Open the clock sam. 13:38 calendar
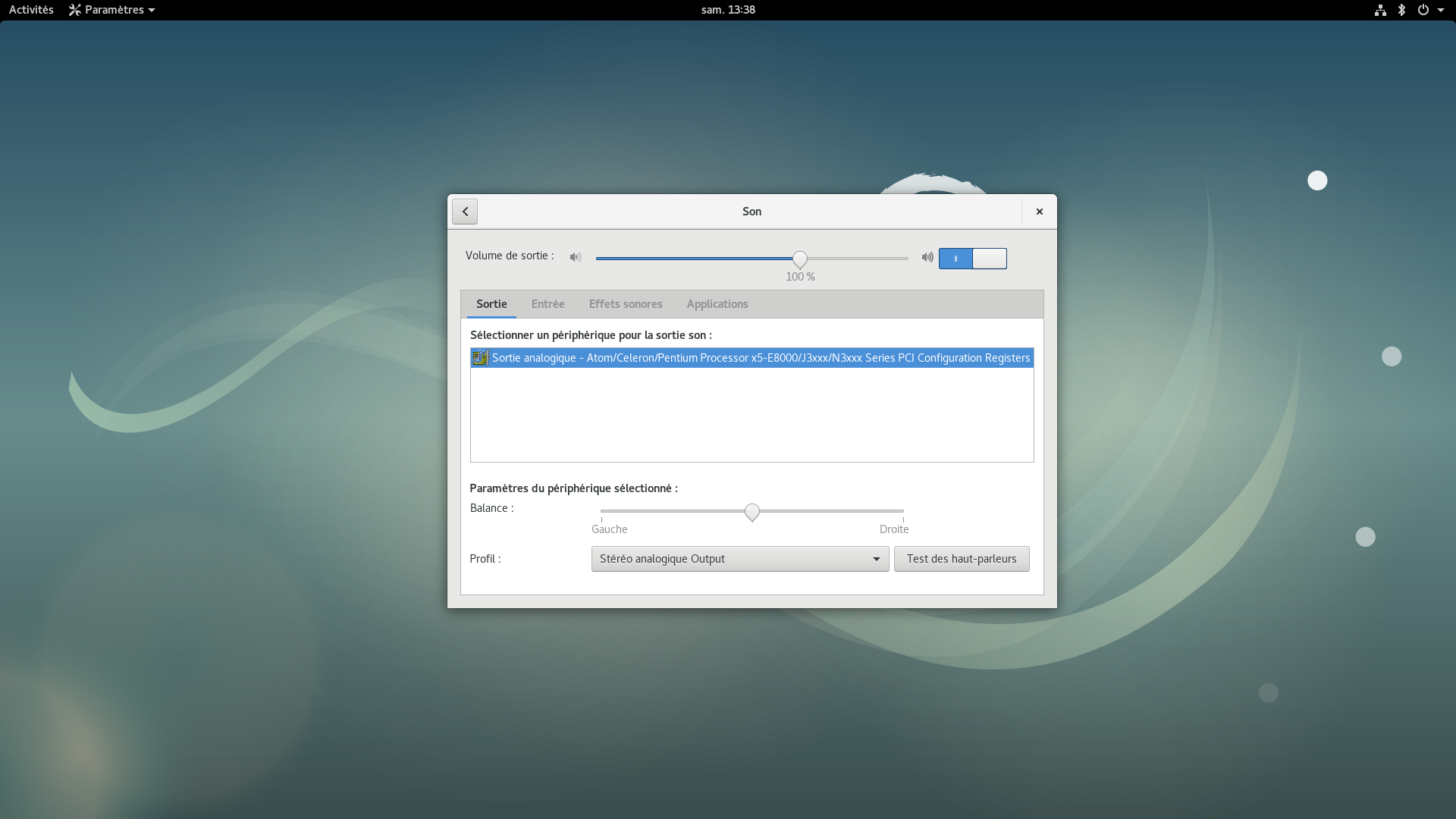The width and height of the screenshot is (1456, 819). (728, 10)
